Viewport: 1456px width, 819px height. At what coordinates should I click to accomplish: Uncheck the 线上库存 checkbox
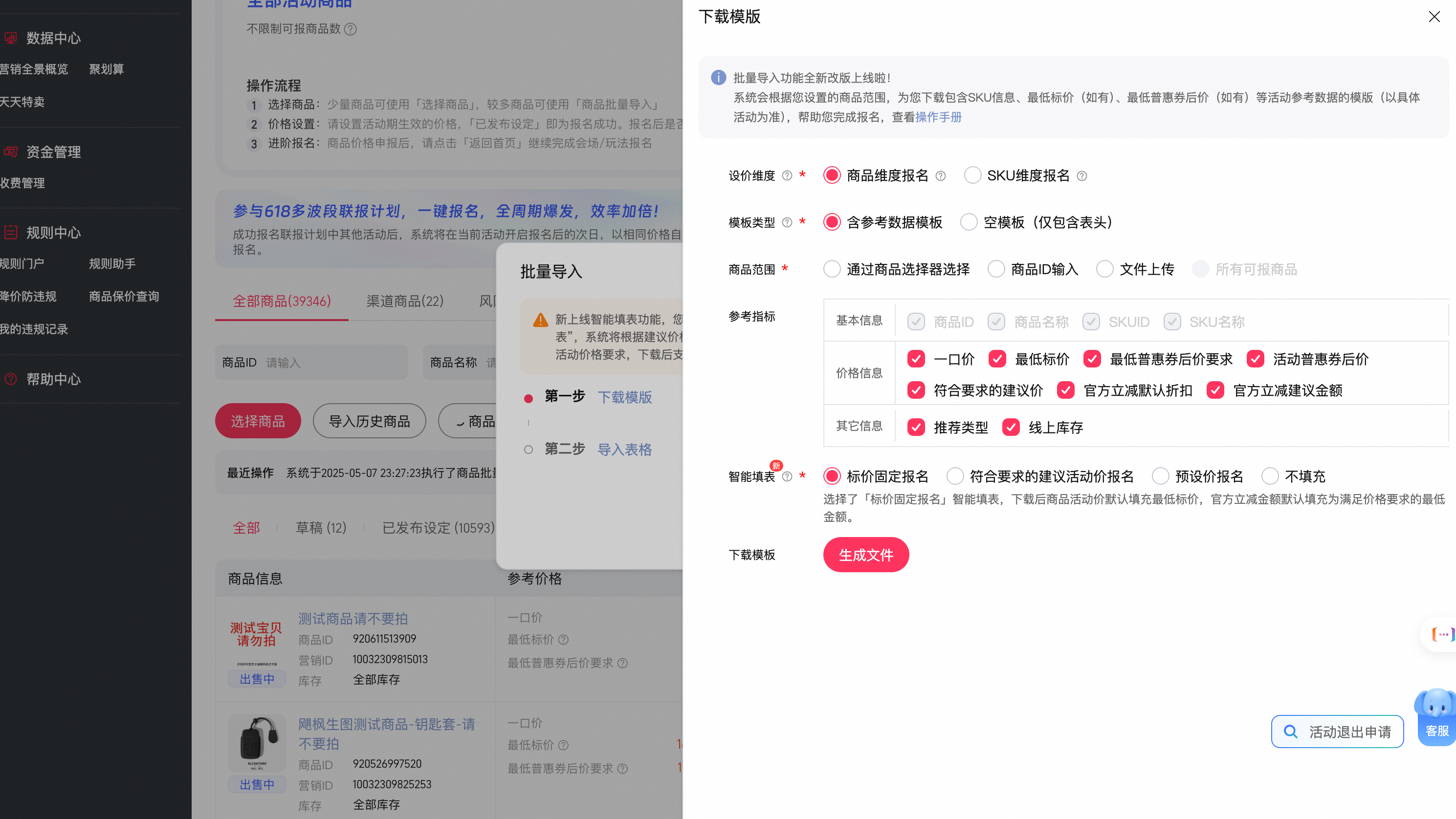pos(1011,428)
